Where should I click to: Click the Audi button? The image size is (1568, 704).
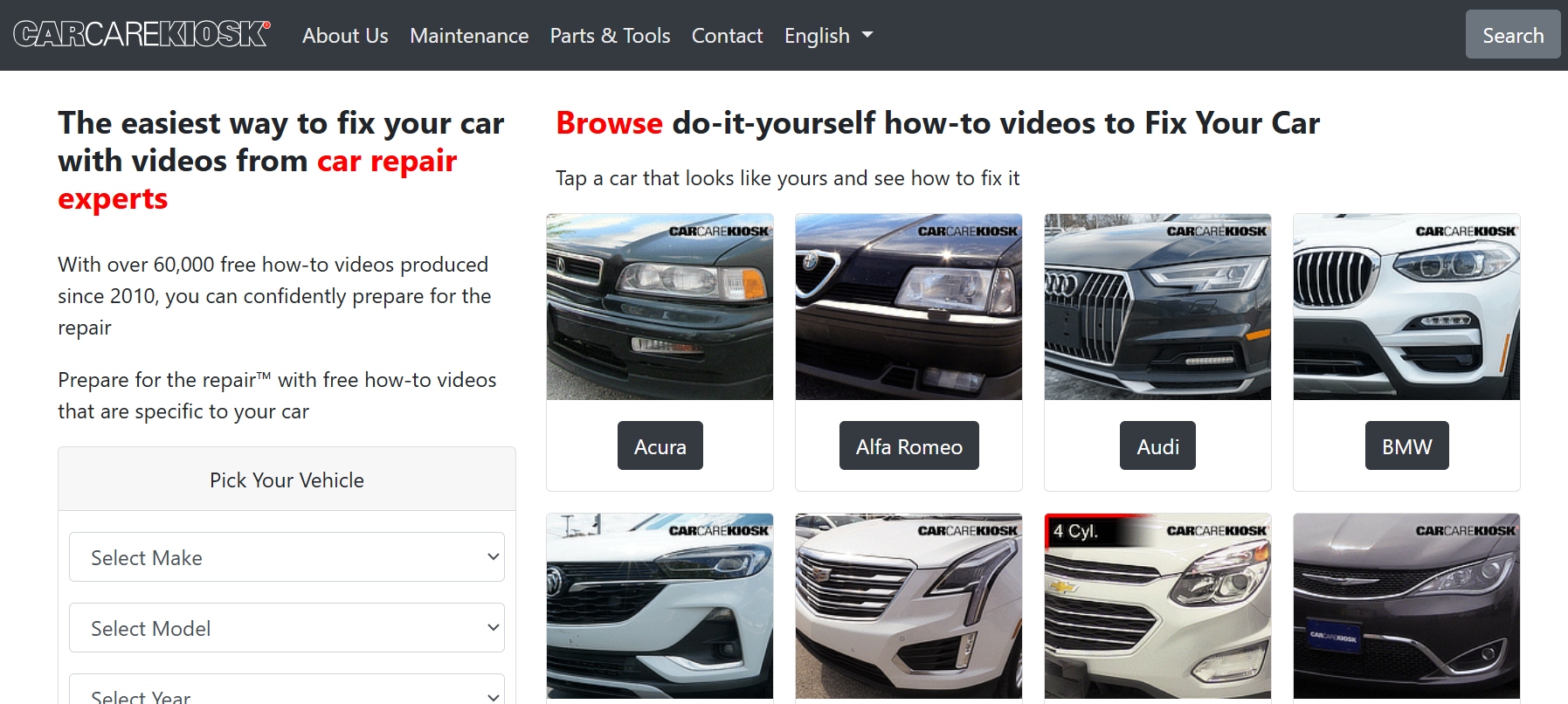point(1157,445)
